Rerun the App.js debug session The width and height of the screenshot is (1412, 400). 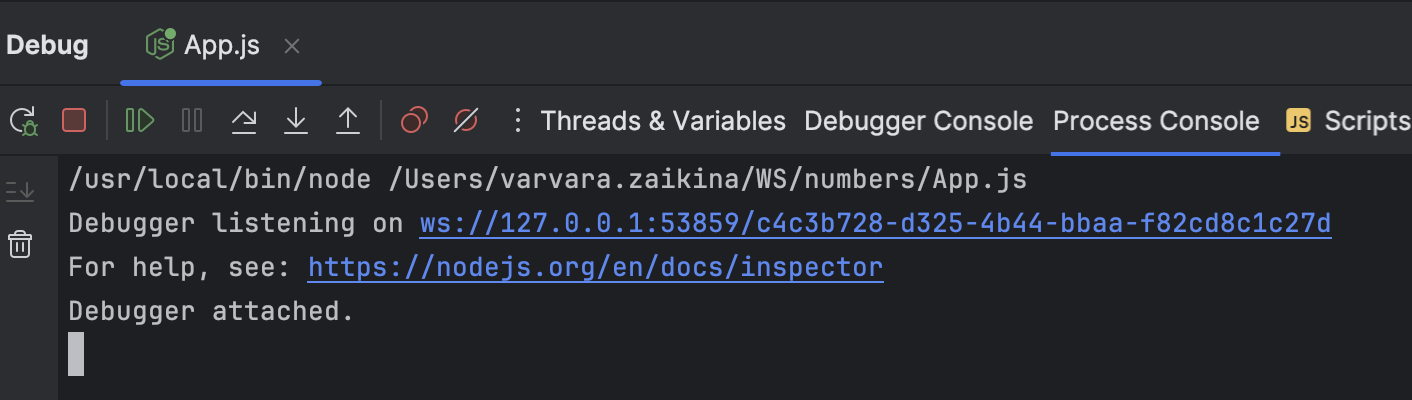[23, 122]
